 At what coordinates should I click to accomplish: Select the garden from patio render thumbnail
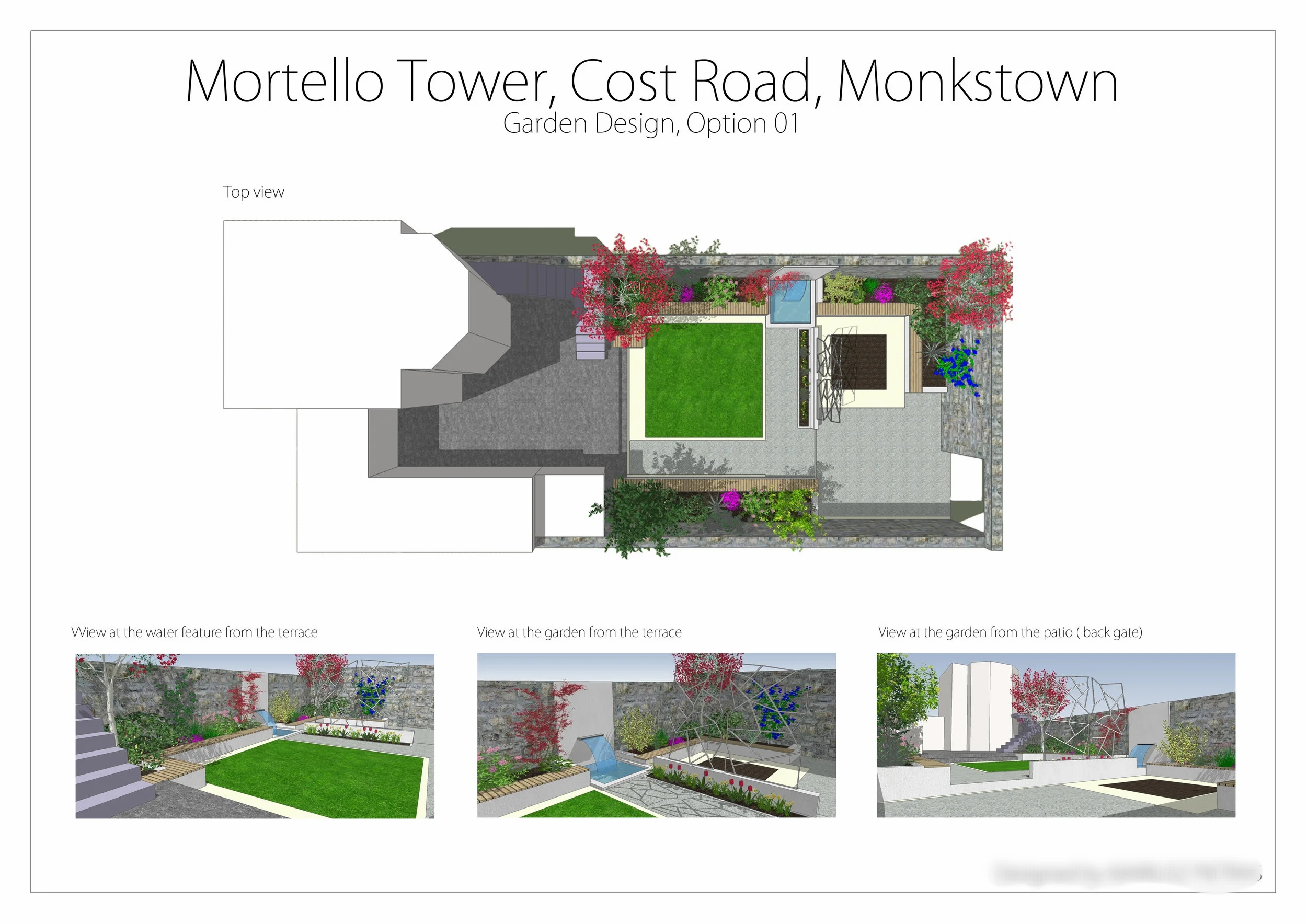[1056, 736]
